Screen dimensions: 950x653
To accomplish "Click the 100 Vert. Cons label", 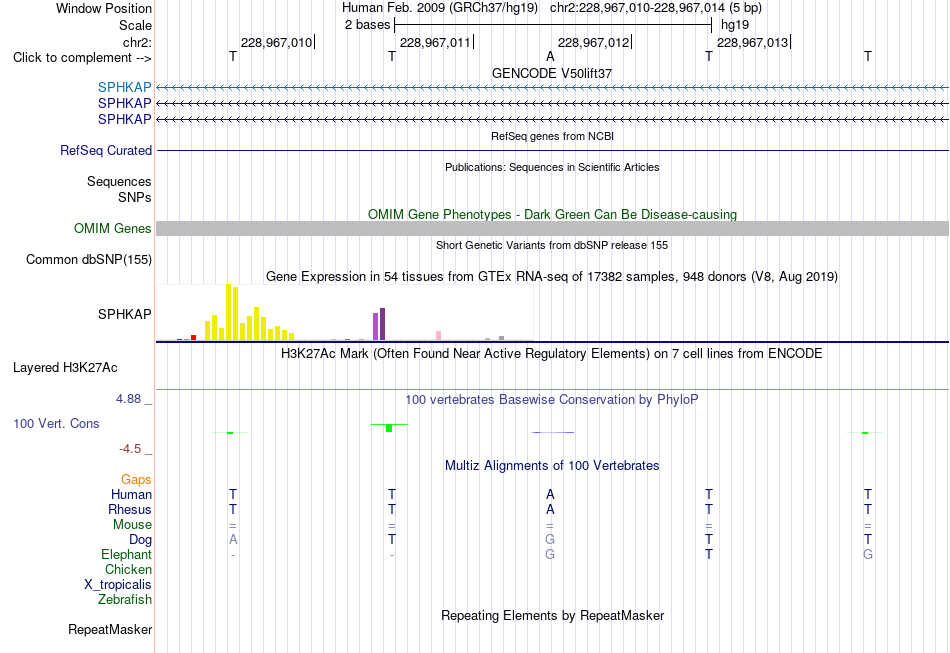I will coord(56,423).
